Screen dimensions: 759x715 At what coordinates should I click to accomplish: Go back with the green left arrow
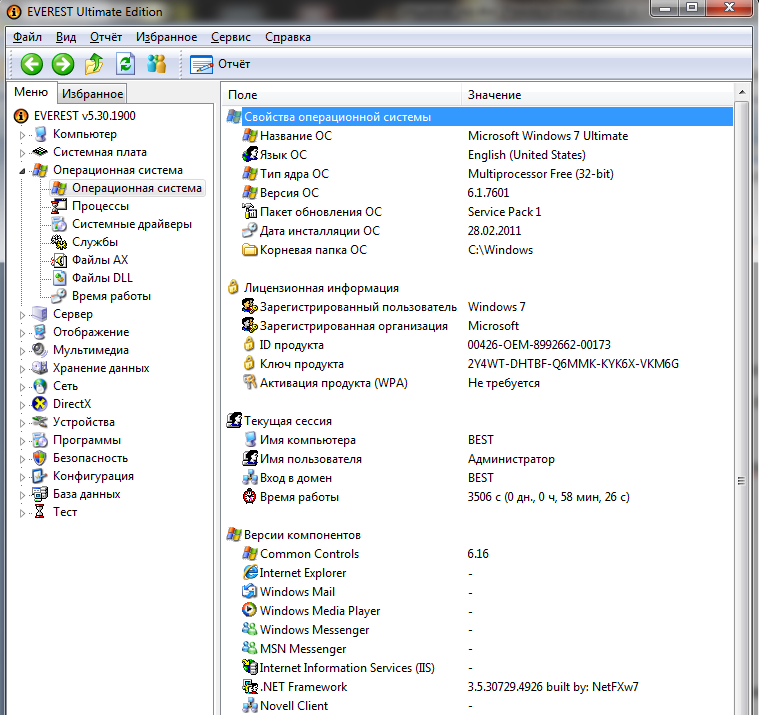click(x=31, y=64)
